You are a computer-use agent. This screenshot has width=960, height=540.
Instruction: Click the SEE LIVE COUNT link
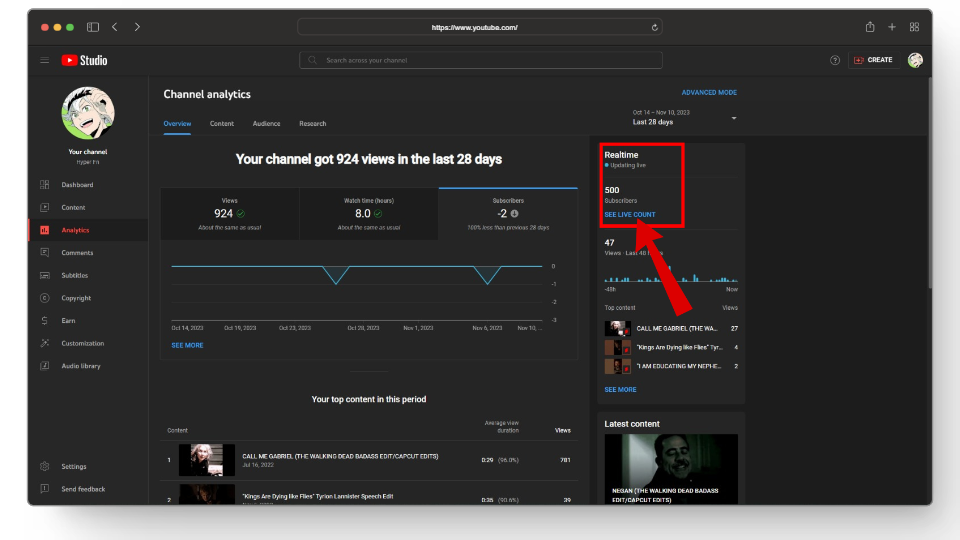[x=630, y=215]
